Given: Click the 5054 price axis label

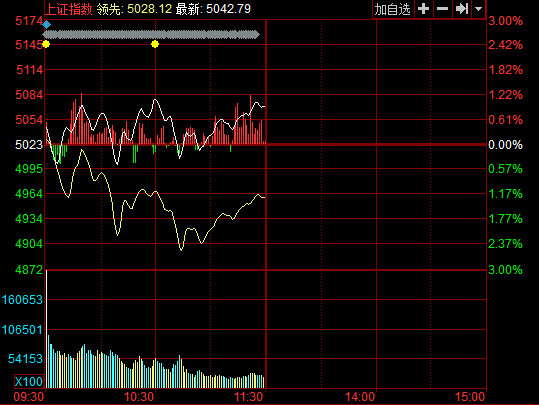Looking at the screenshot, I should [29, 120].
